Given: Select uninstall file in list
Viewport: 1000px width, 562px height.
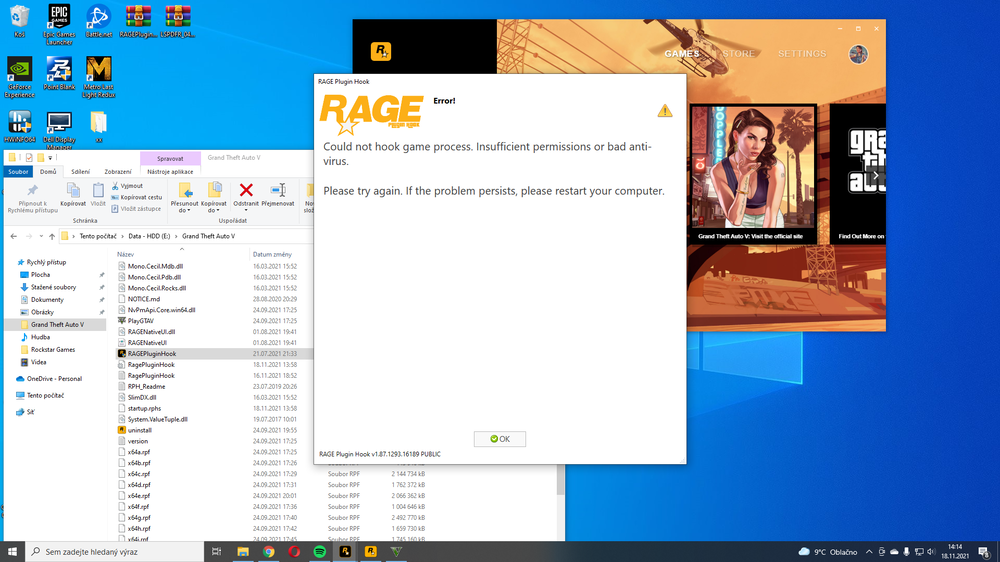Looking at the screenshot, I should [139, 430].
